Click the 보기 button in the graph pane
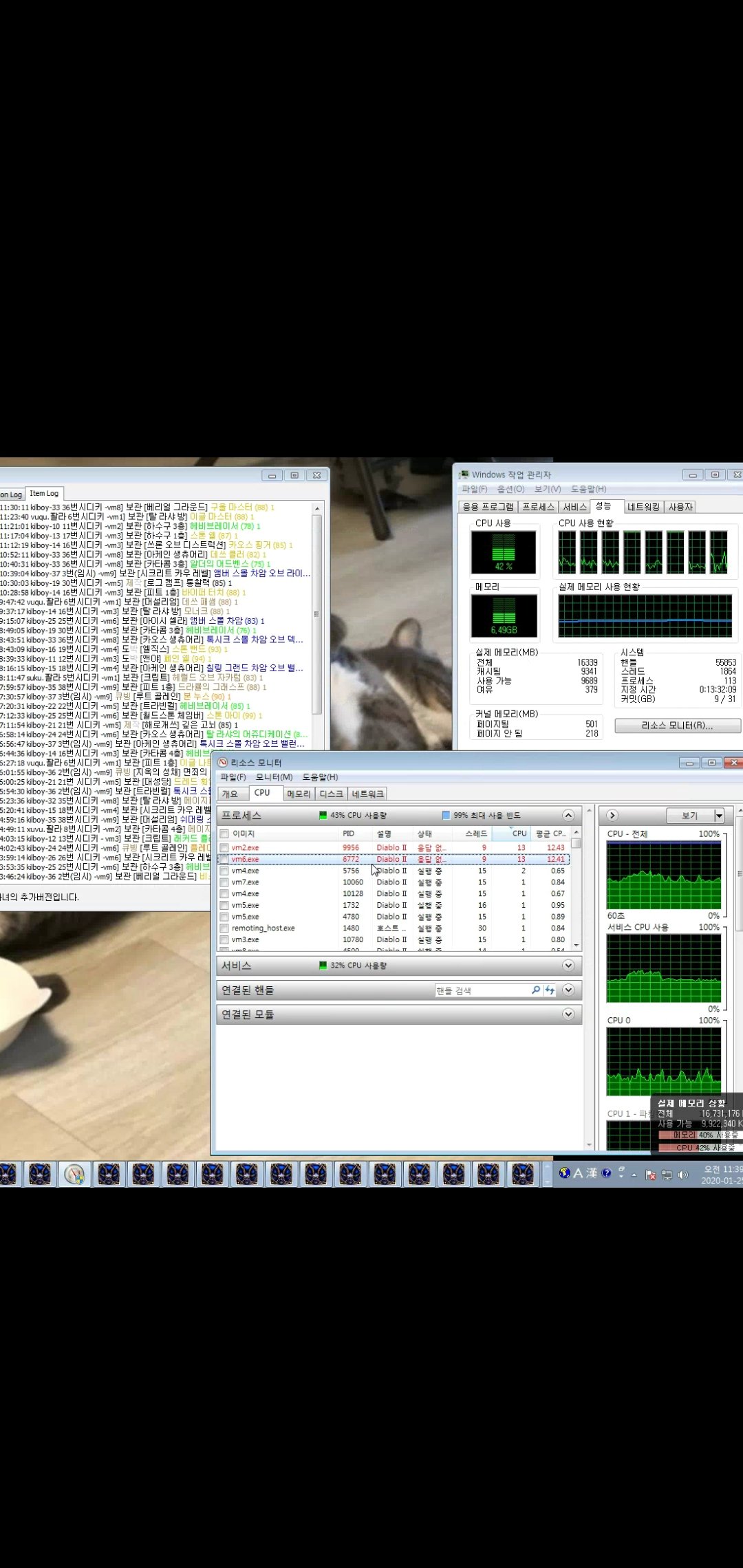This screenshot has height=1568, width=743. [690, 816]
